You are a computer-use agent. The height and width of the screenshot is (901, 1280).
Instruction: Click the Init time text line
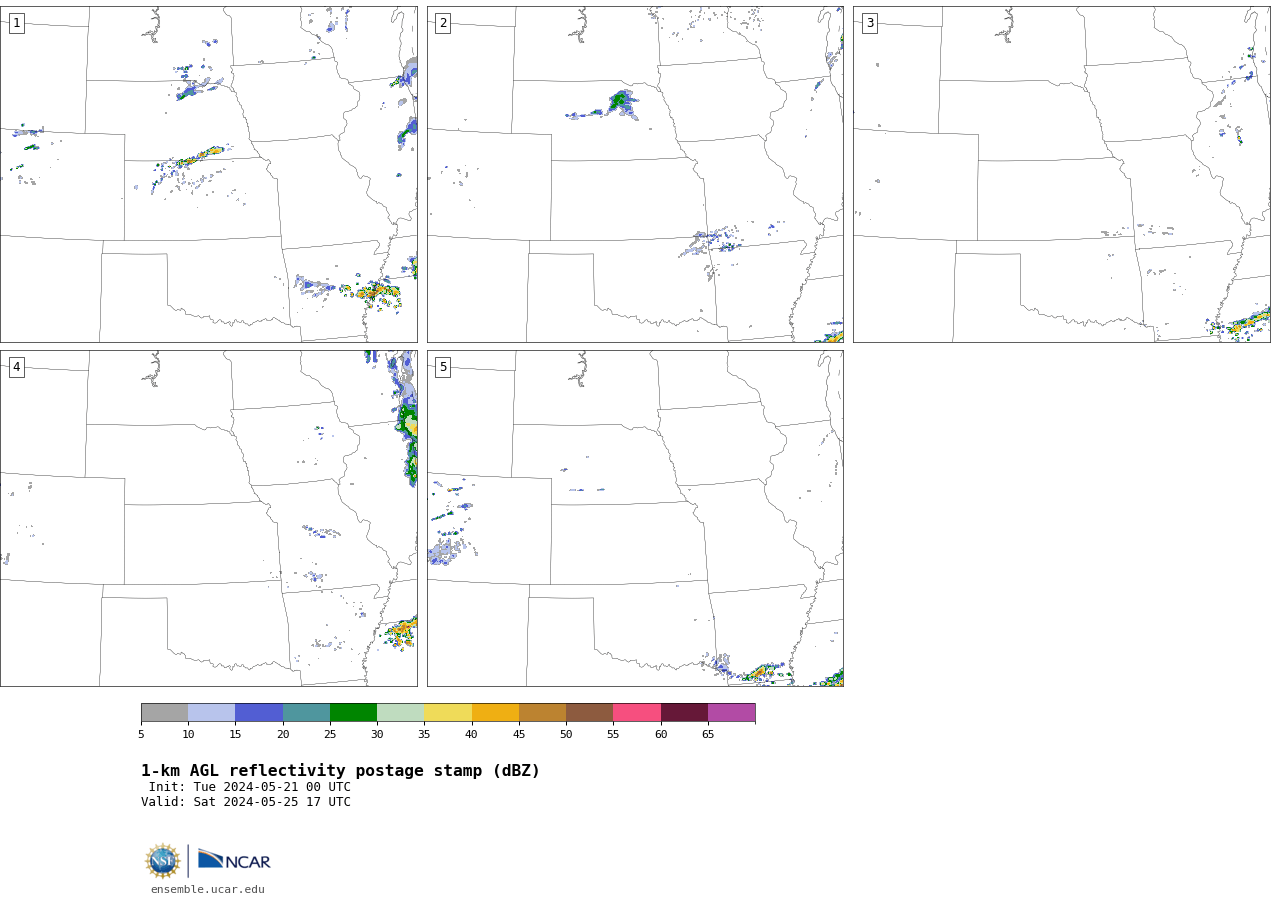coord(250,787)
